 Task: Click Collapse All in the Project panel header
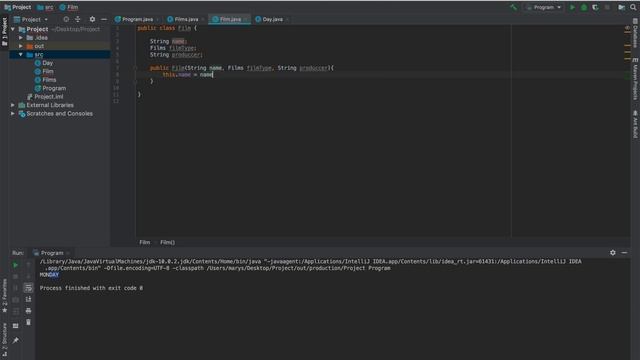click(78, 19)
